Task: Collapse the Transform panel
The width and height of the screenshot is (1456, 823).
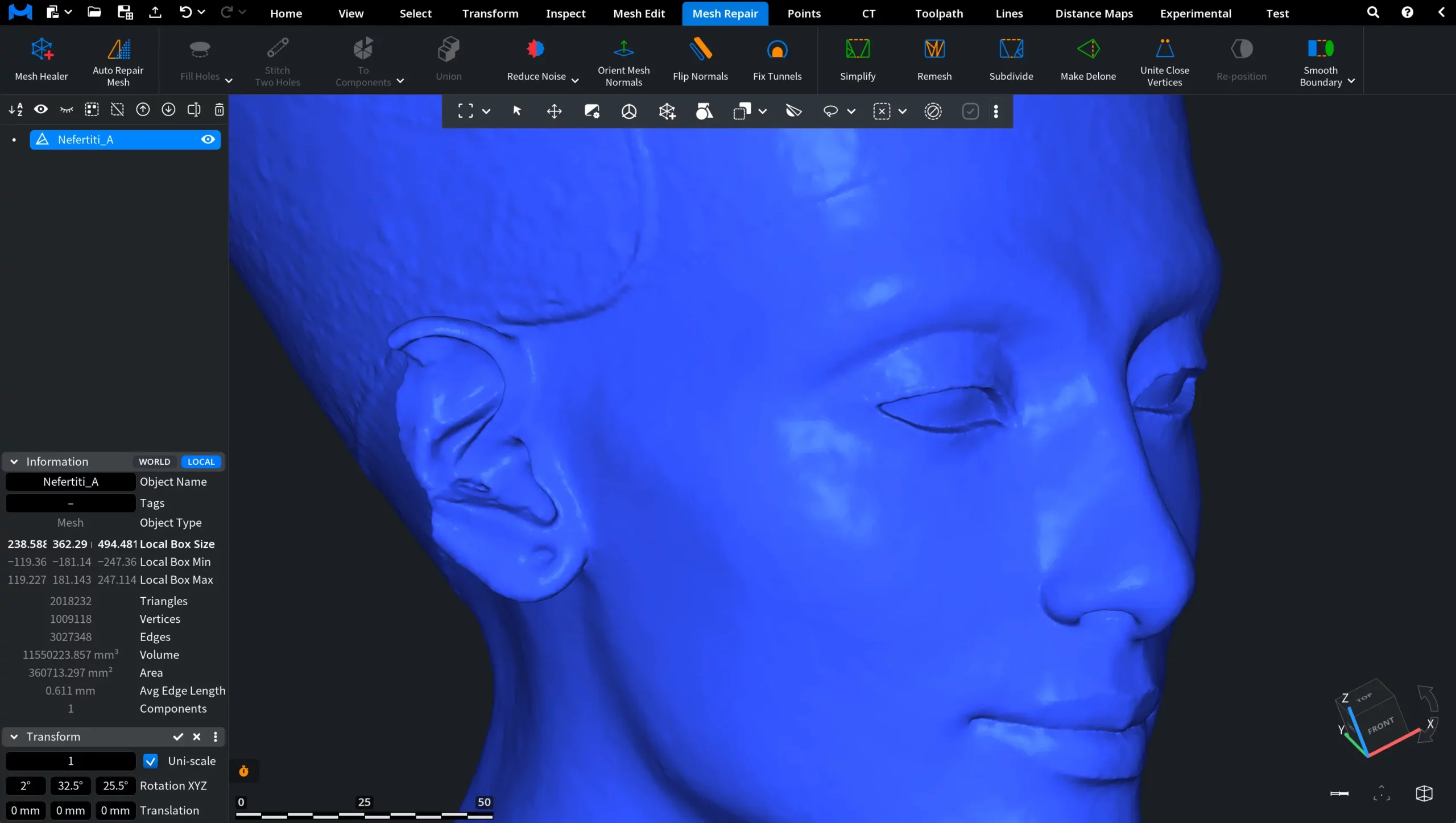Action: click(14, 737)
